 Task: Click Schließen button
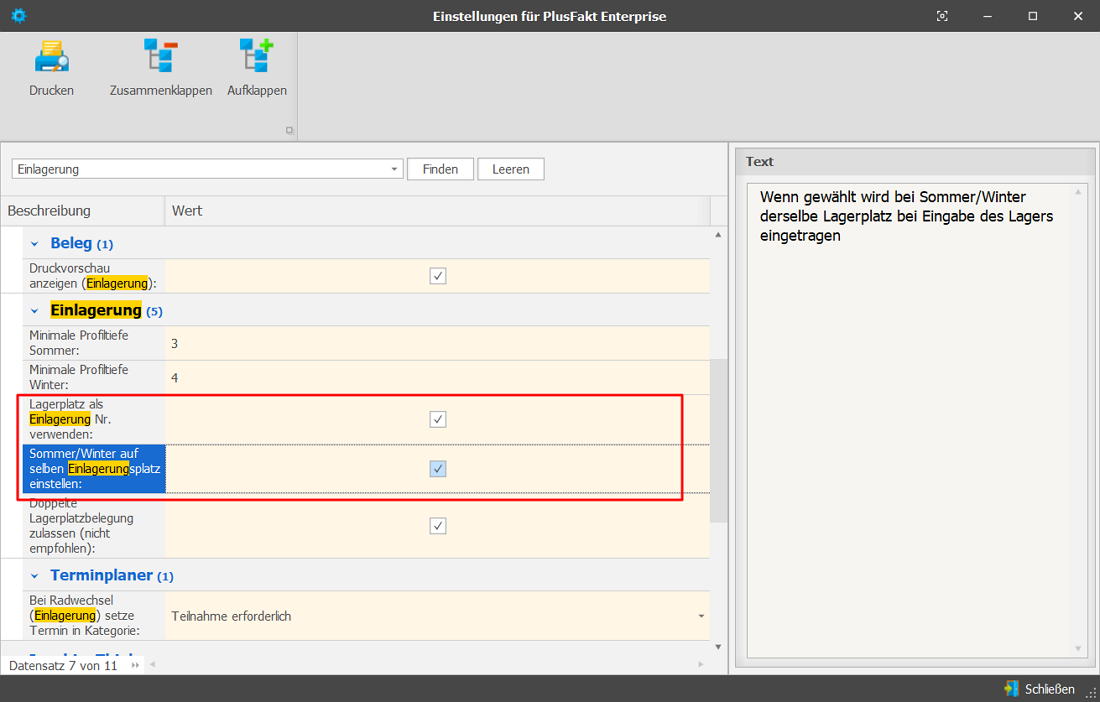[x=1040, y=689]
